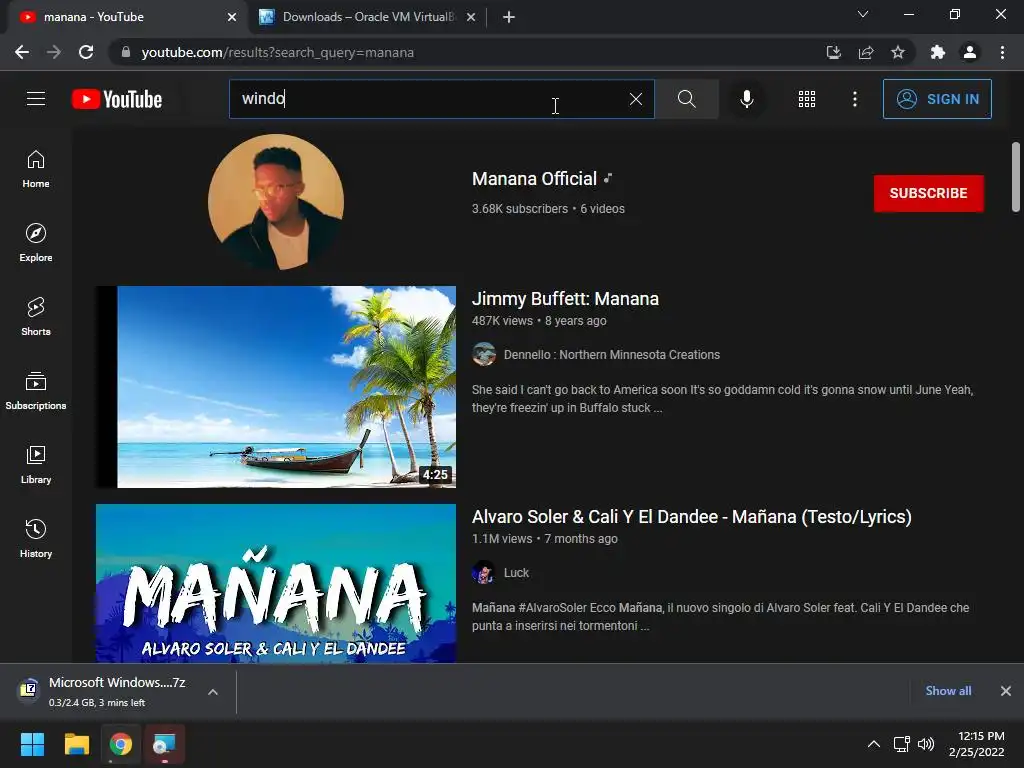Share this page using the share icon
Viewport: 1024px width, 768px height.
(x=866, y=52)
